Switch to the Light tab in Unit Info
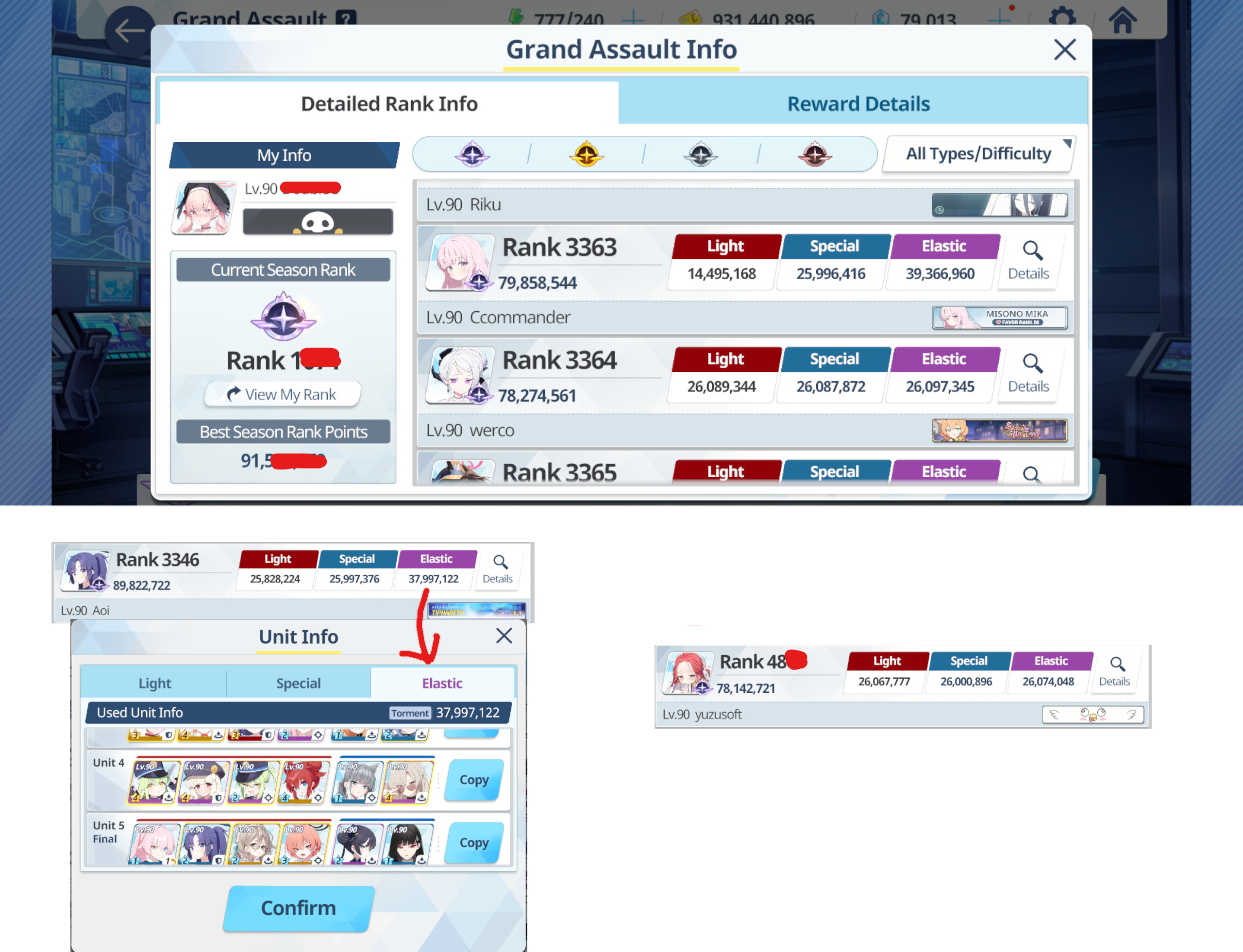The height and width of the screenshot is (952, 1243). (x=154, y=683)
